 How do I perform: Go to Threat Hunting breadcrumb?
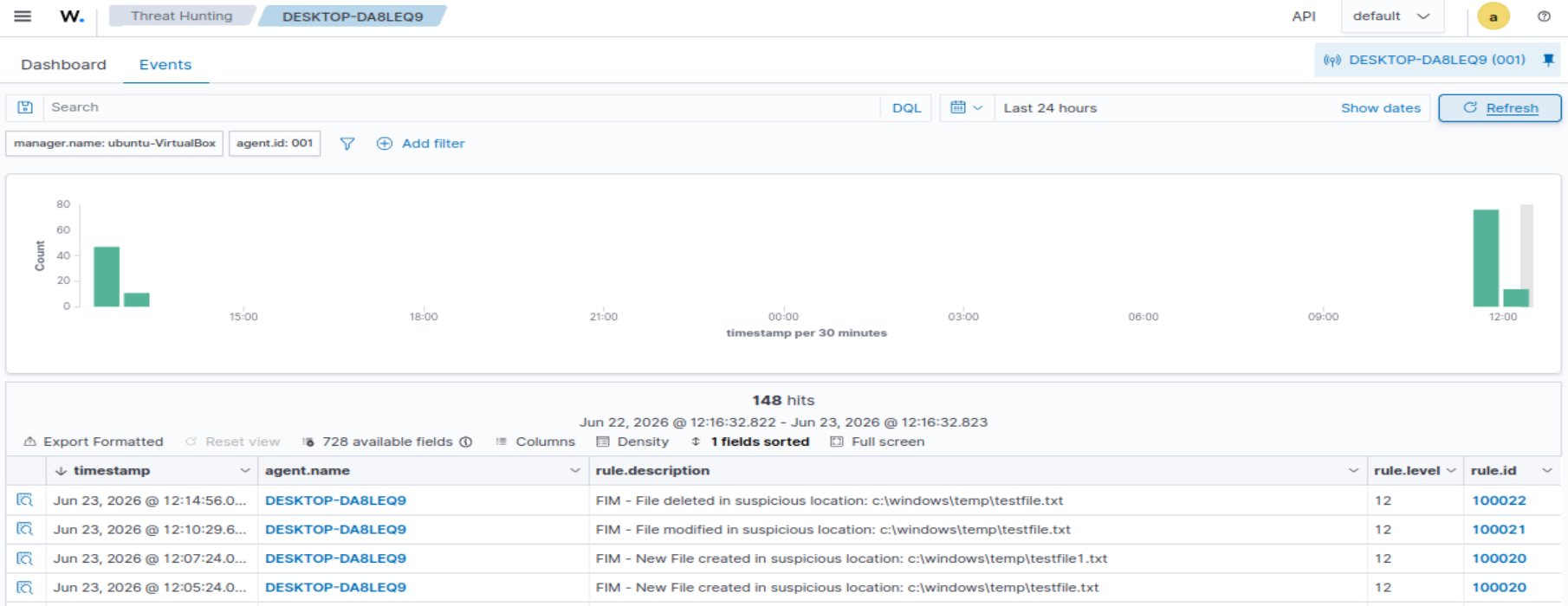coord(182,16)
